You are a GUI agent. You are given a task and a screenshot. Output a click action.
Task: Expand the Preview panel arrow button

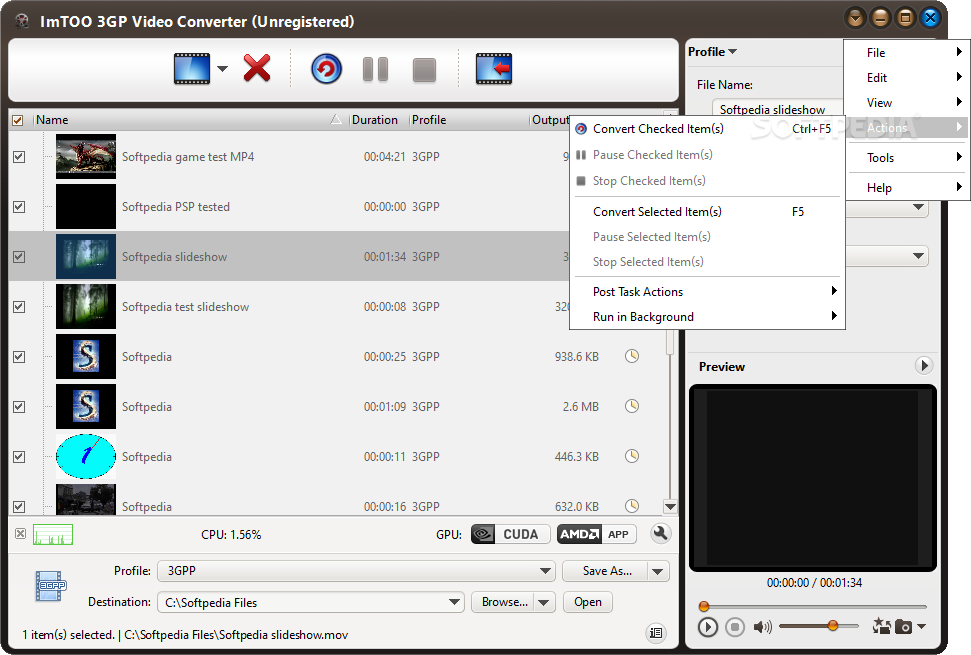(x=923, y=365)
